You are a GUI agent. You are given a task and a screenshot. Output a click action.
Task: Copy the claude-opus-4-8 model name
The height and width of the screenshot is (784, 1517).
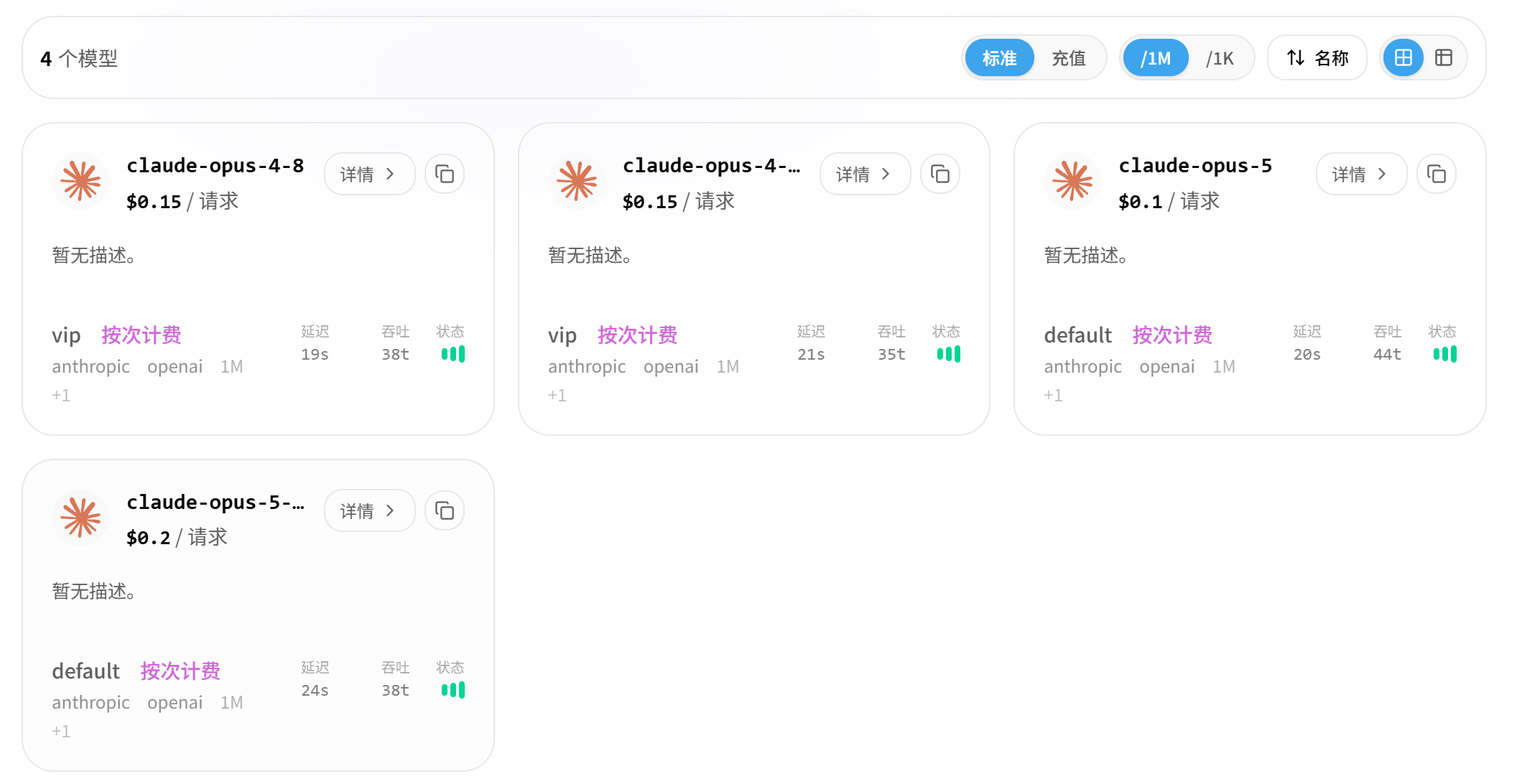[445, 174]
